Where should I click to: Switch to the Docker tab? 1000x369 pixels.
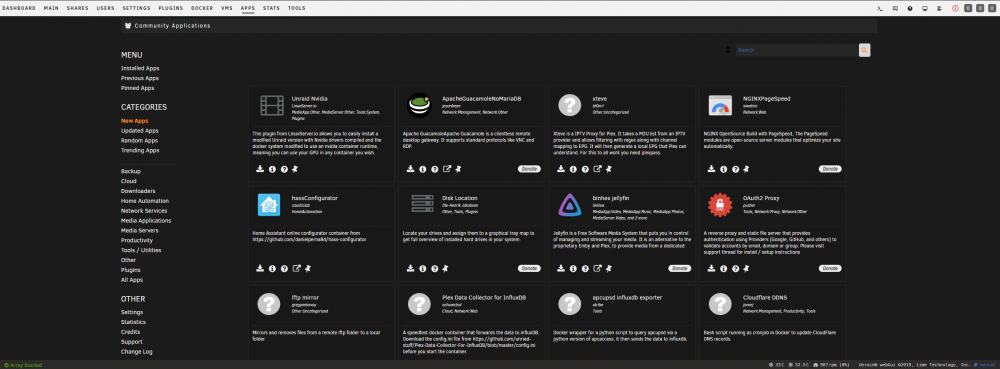coord(202,8)
